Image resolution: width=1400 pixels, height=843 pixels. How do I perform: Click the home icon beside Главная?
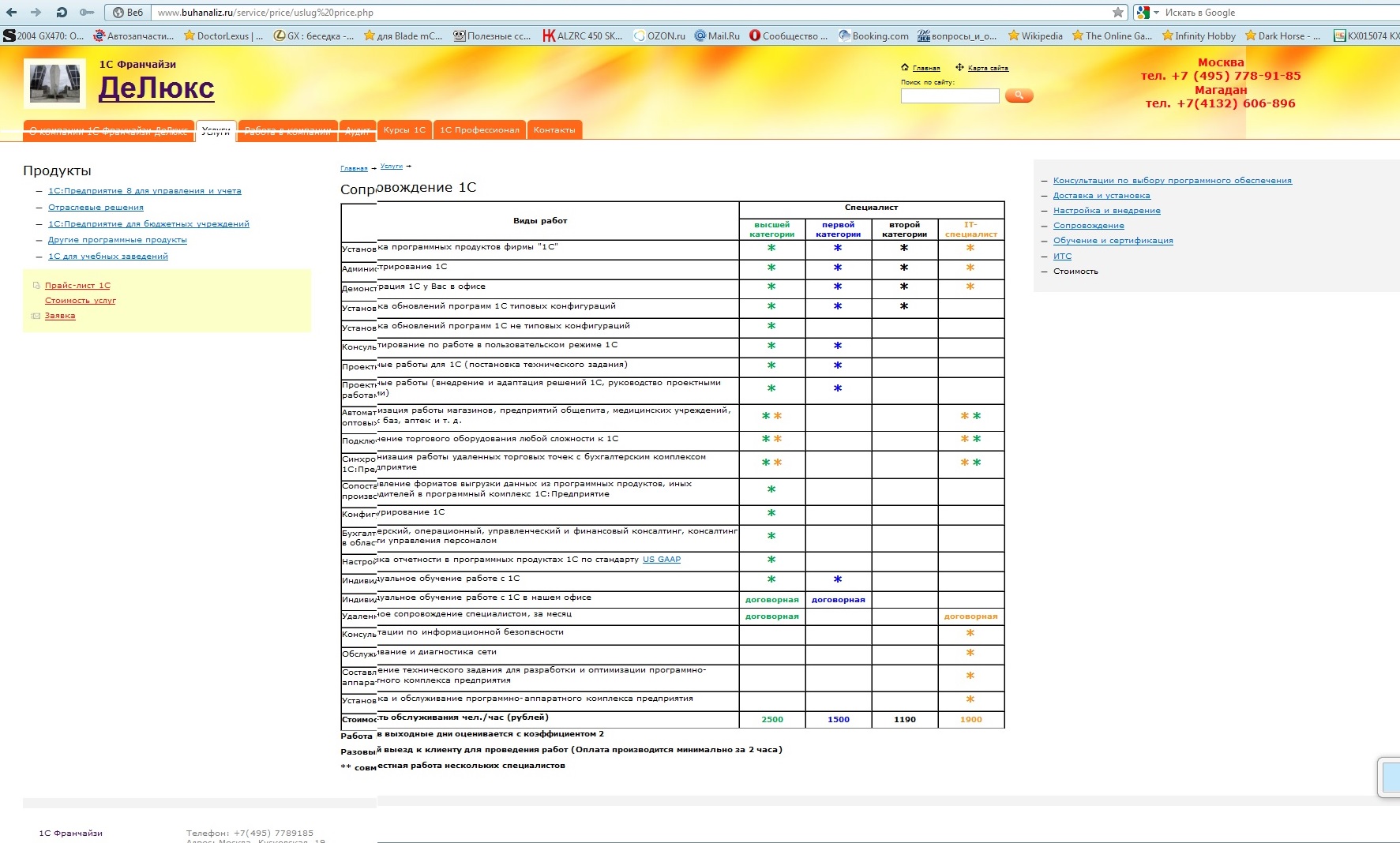point(905,68)
